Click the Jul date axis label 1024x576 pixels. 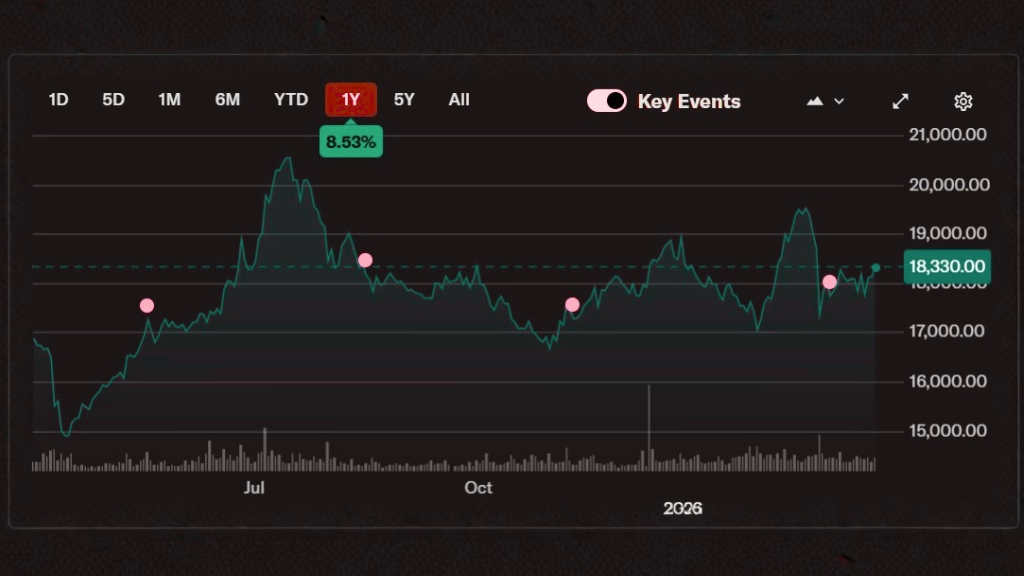pyautogui.click(x=254, y=488)
